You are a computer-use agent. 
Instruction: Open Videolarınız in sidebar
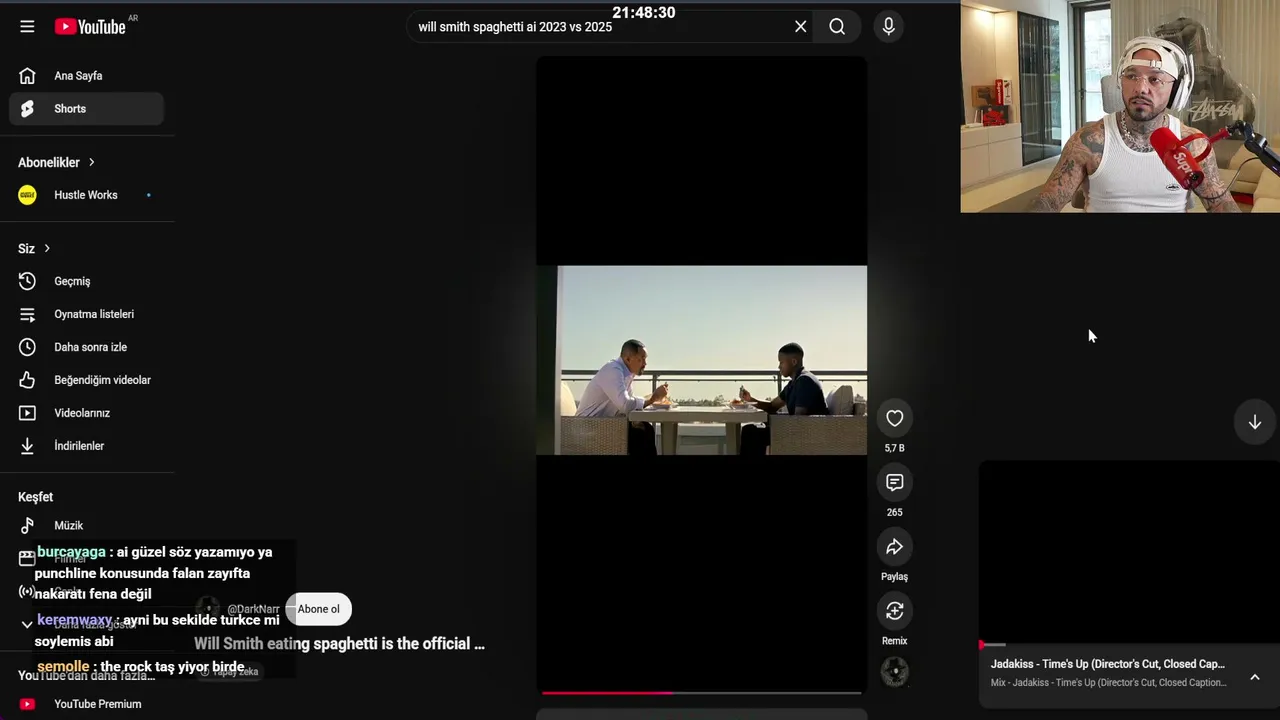87,413
